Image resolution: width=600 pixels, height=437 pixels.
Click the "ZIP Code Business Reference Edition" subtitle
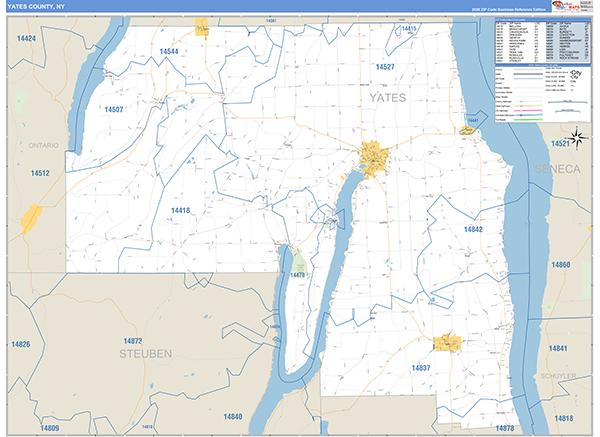tap(509, 10)
